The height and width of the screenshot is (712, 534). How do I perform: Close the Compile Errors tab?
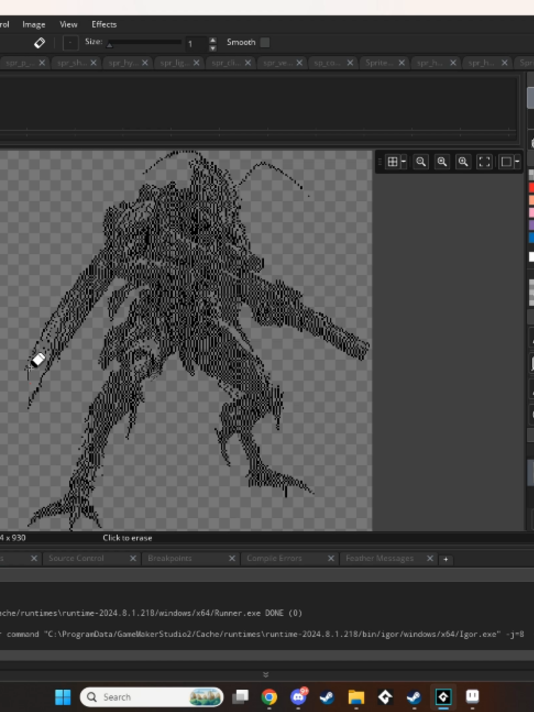coord(331,558)
